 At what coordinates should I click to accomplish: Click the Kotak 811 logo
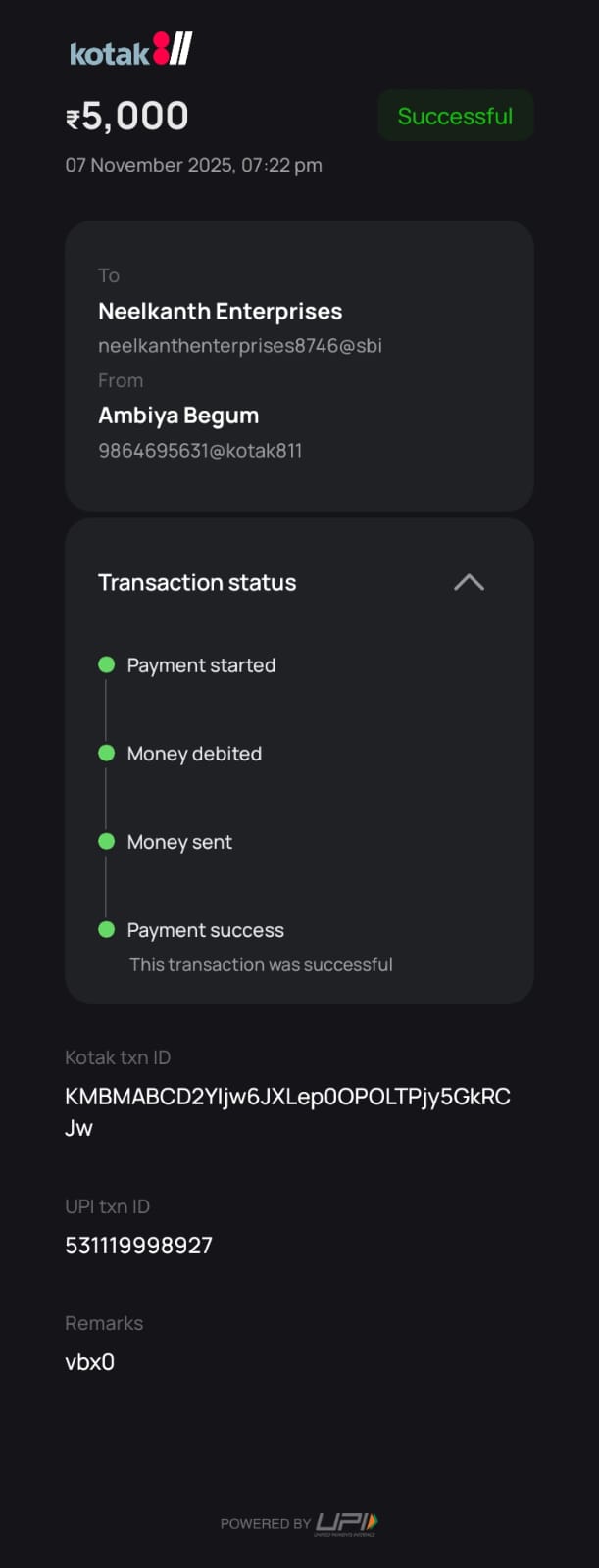tap(130, 50)
